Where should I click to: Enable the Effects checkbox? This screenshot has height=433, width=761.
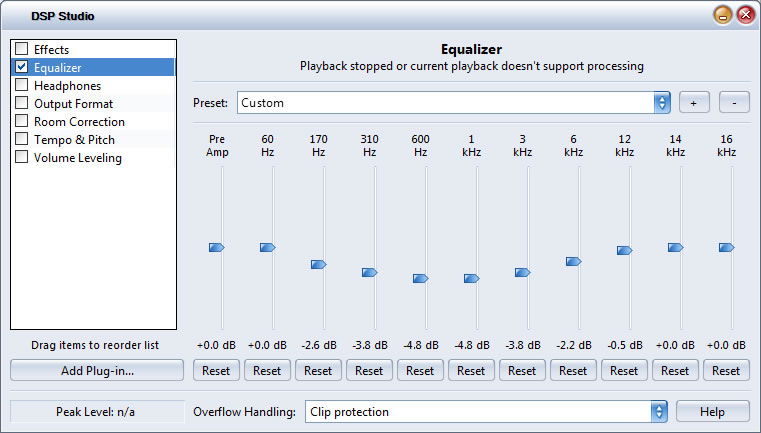(x=21, y=49)
